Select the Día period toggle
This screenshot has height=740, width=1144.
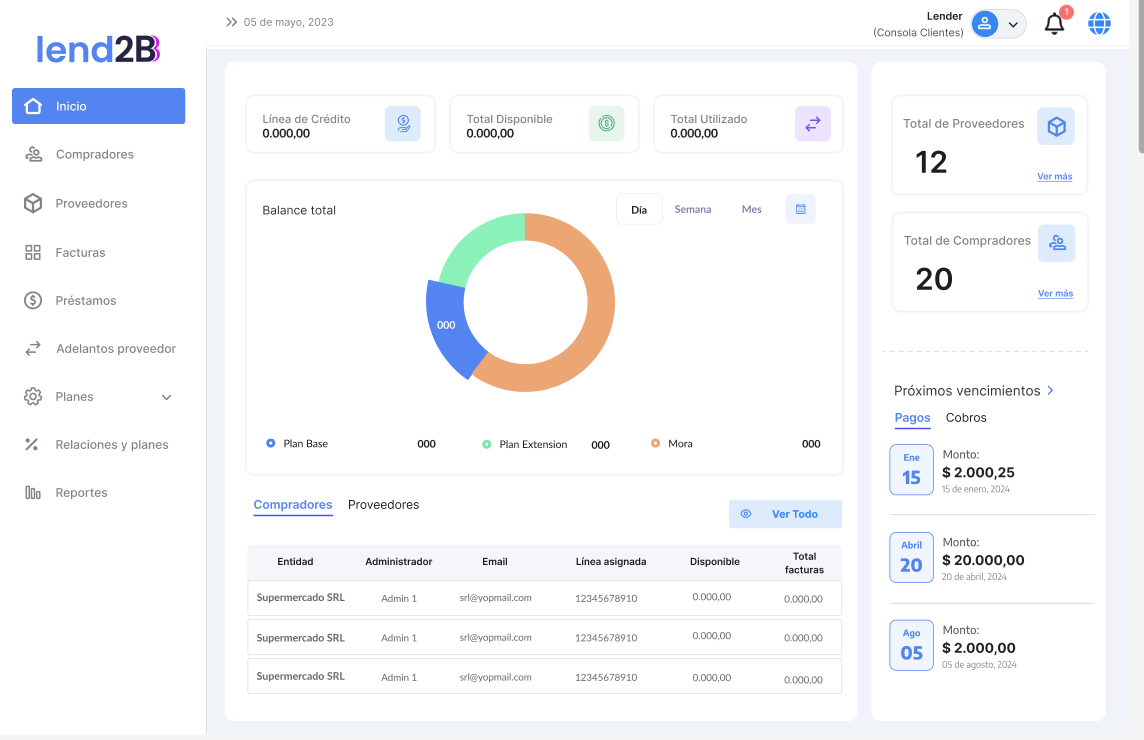coord(639,210)
